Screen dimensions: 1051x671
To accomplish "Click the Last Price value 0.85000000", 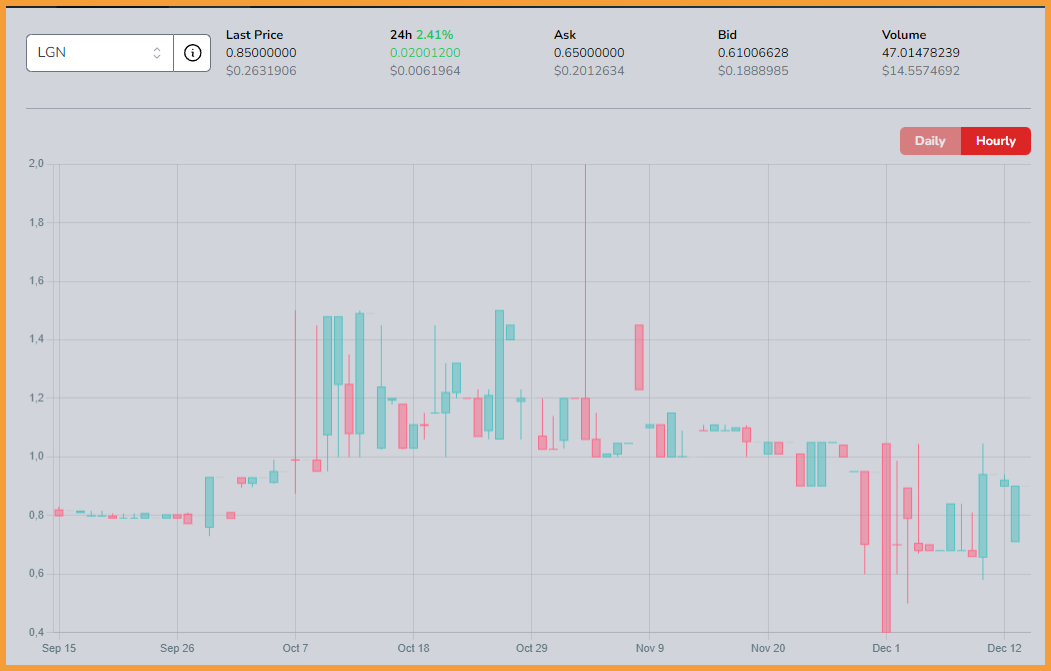I will tap(261, 52).
